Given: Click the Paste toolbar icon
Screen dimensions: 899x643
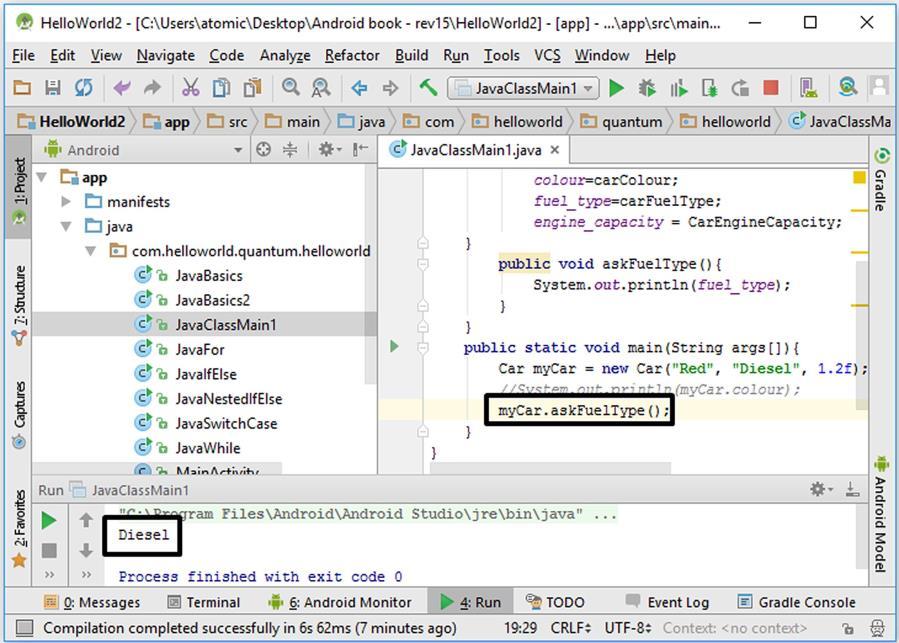Looking at the screenshot, I should [x=252, y=88].
